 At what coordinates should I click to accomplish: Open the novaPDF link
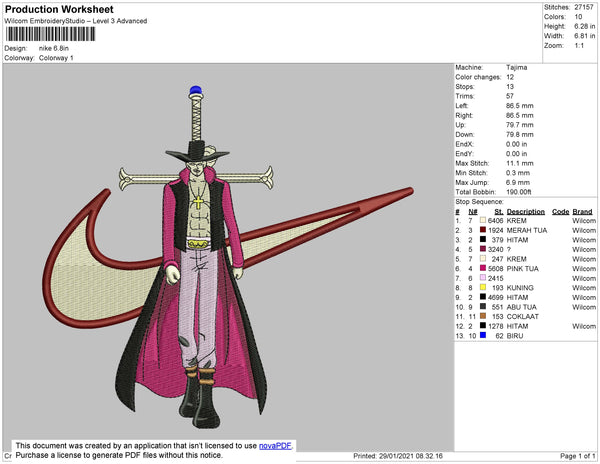pos(275,446)
